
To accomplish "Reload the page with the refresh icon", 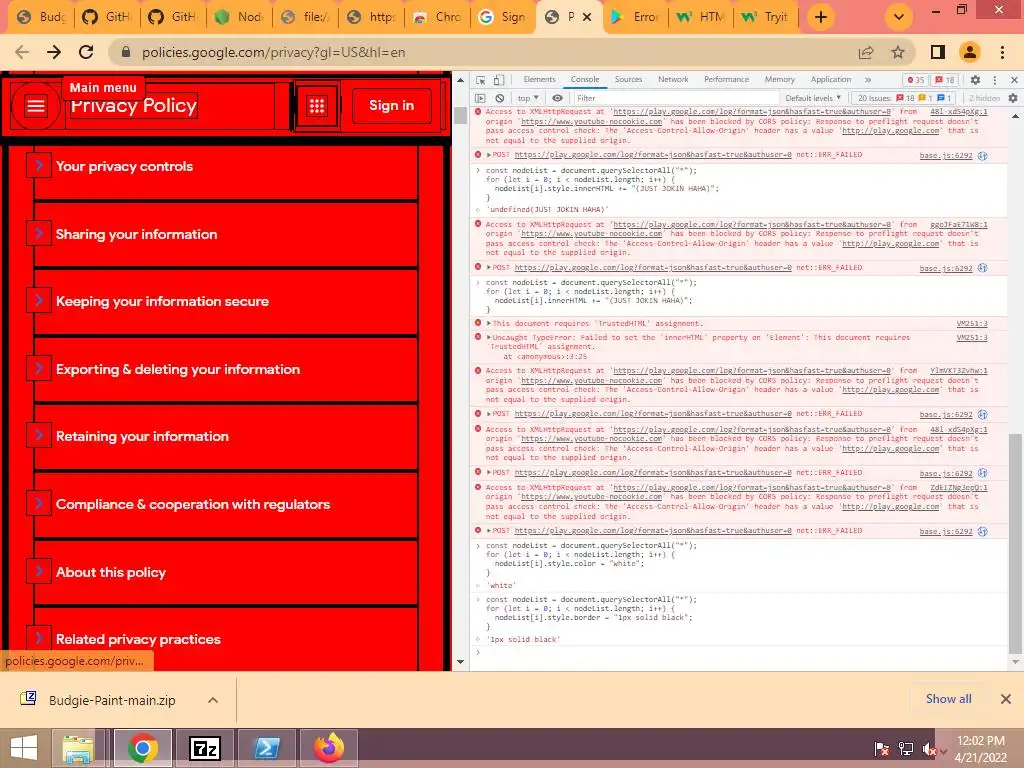I will click(x=86, y=52).
